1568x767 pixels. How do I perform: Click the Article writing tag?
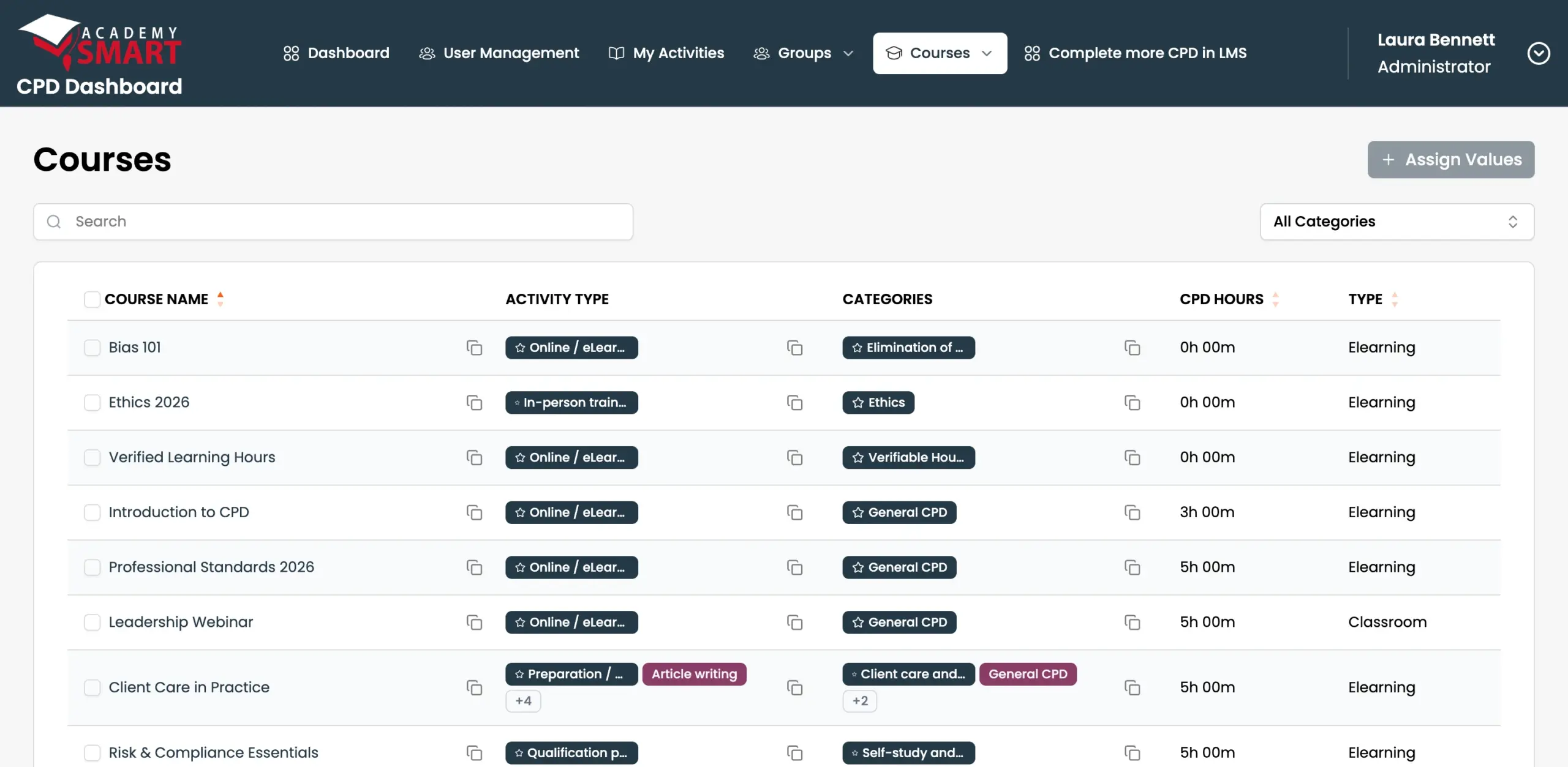pos(695,674)
